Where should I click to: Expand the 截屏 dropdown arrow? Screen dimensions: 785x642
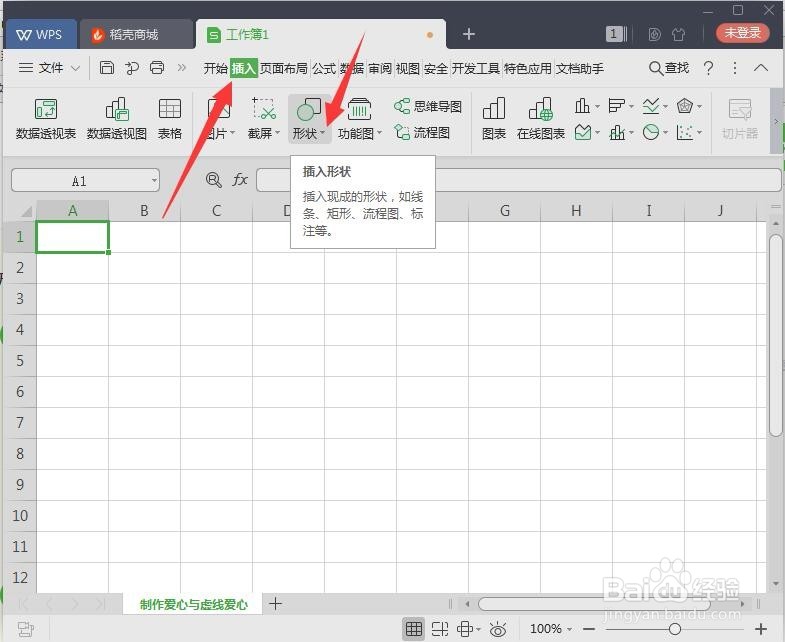coord(277,133)
